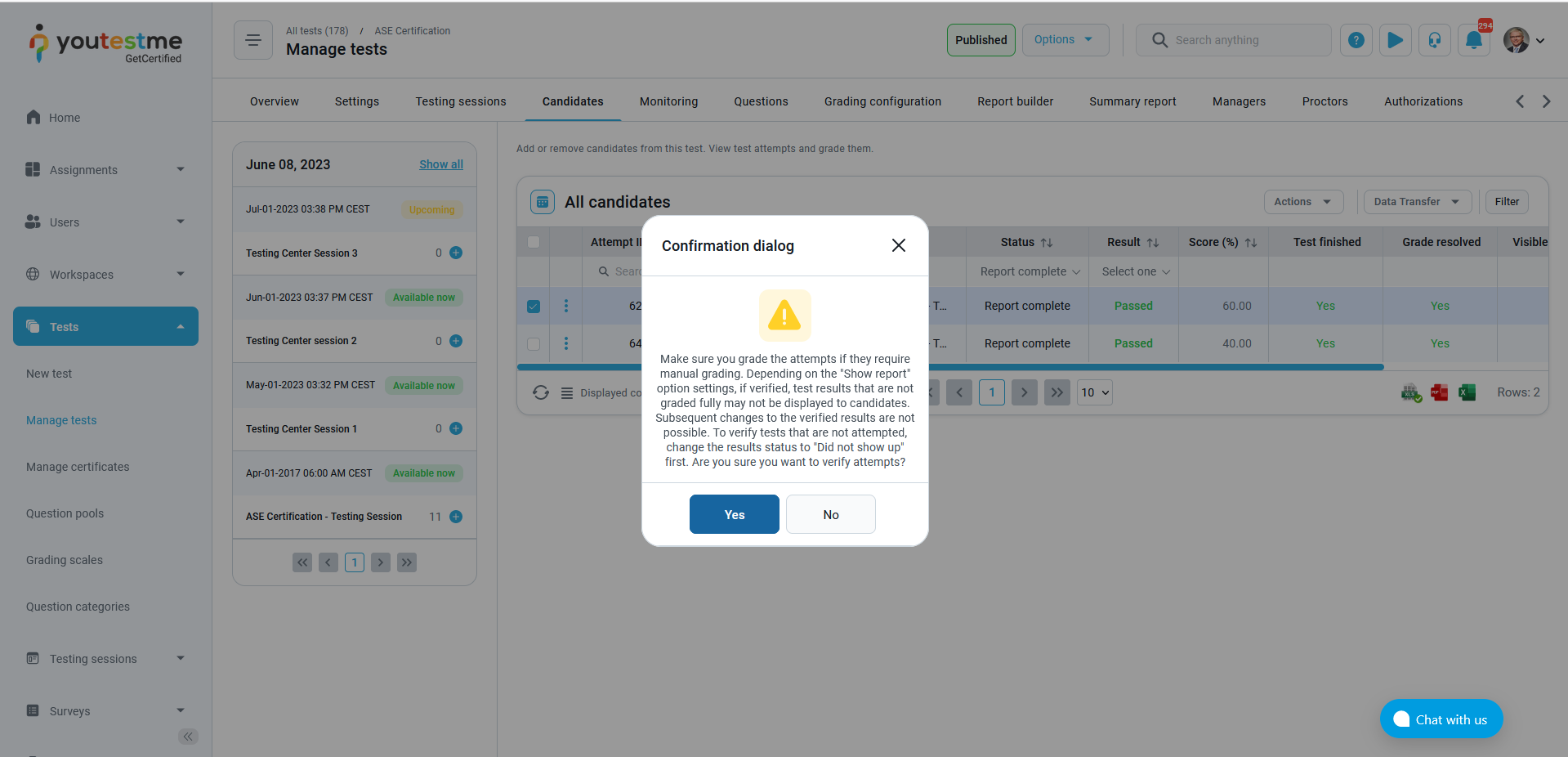Open the displayed columns icon
The width and height of the screenshot is (1568, 757).
point(567,392)
